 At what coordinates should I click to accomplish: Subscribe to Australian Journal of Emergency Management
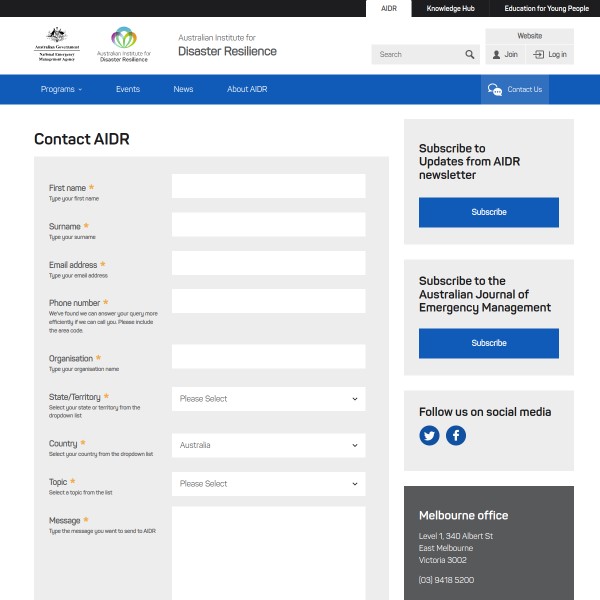(488, 343)
